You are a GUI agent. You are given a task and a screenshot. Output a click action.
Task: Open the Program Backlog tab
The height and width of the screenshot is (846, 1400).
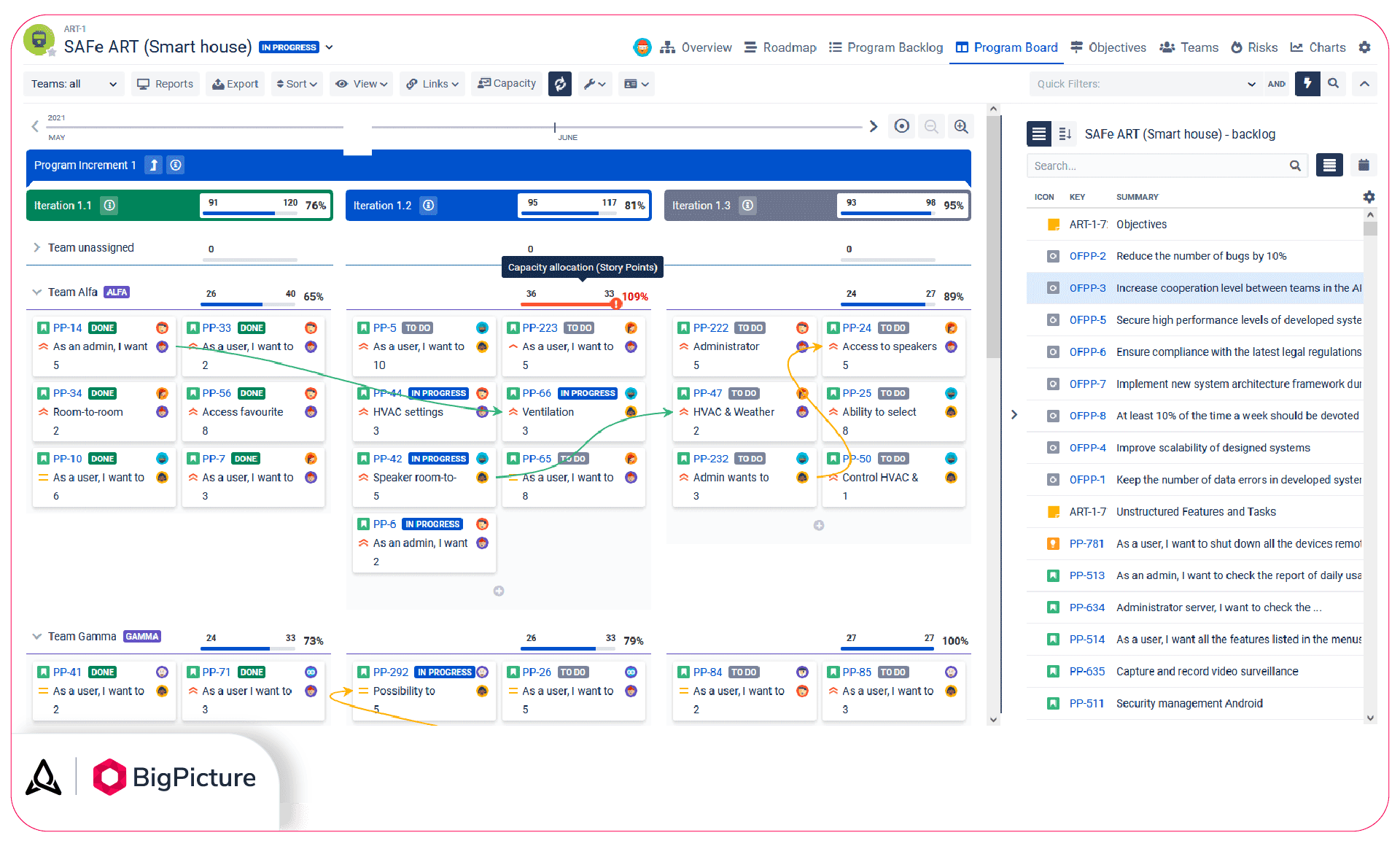click(886, 47)
